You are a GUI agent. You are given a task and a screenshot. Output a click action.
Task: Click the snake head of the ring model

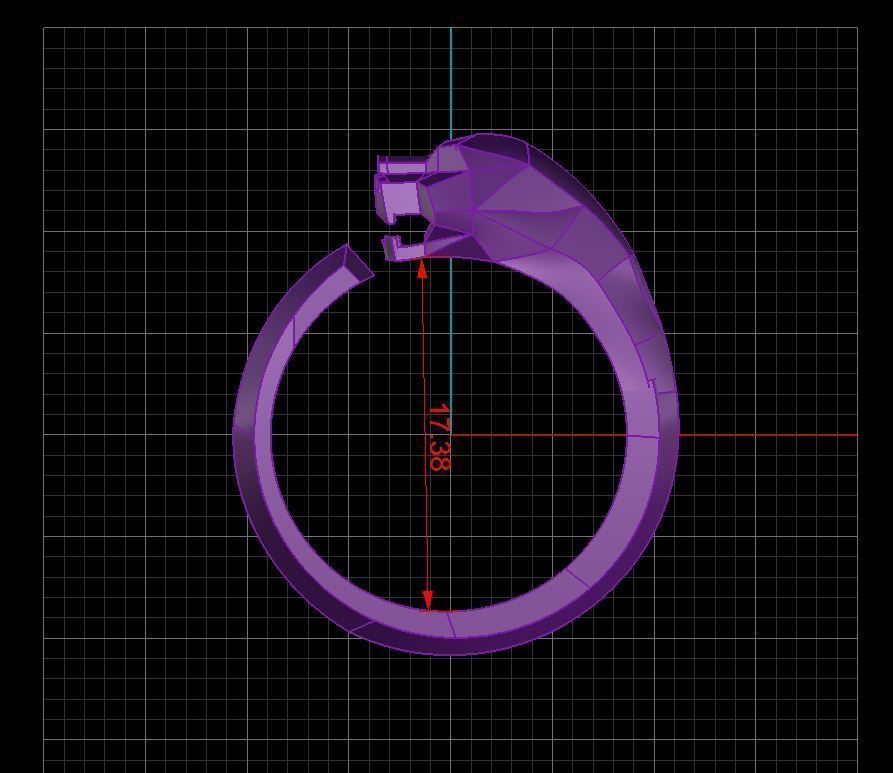coord(478,197)
